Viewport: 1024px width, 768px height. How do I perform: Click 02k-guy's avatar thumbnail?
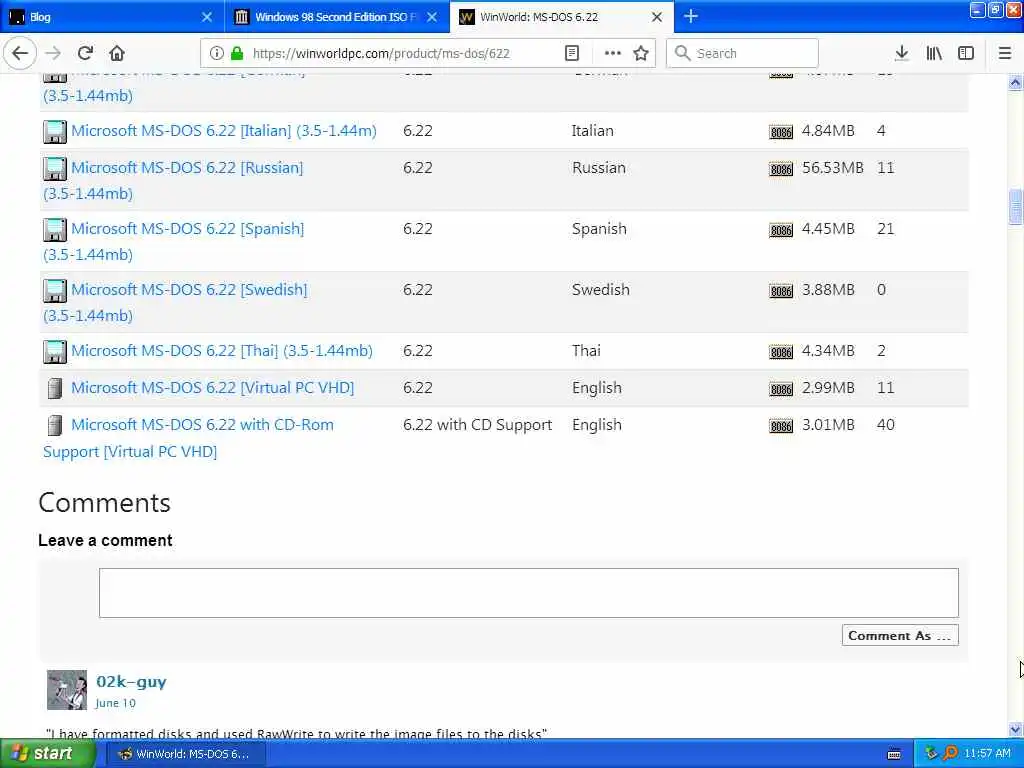tap(67, 690)
